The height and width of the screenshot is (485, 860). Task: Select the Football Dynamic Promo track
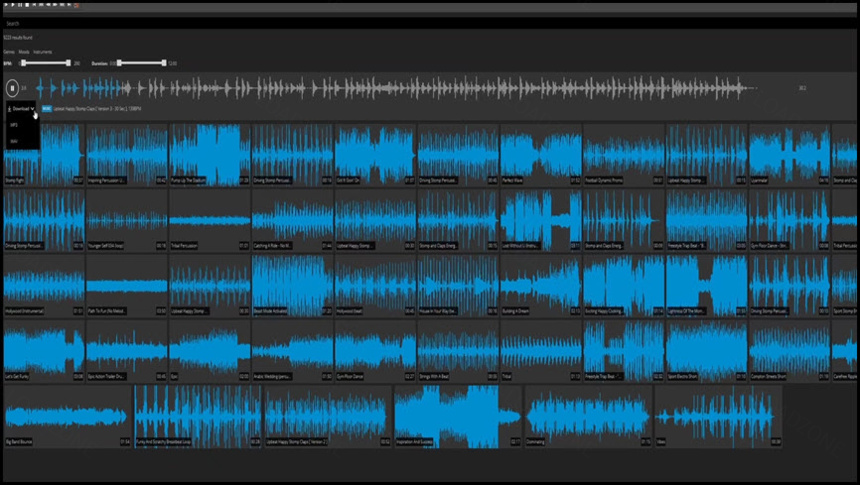click(624, 154)
